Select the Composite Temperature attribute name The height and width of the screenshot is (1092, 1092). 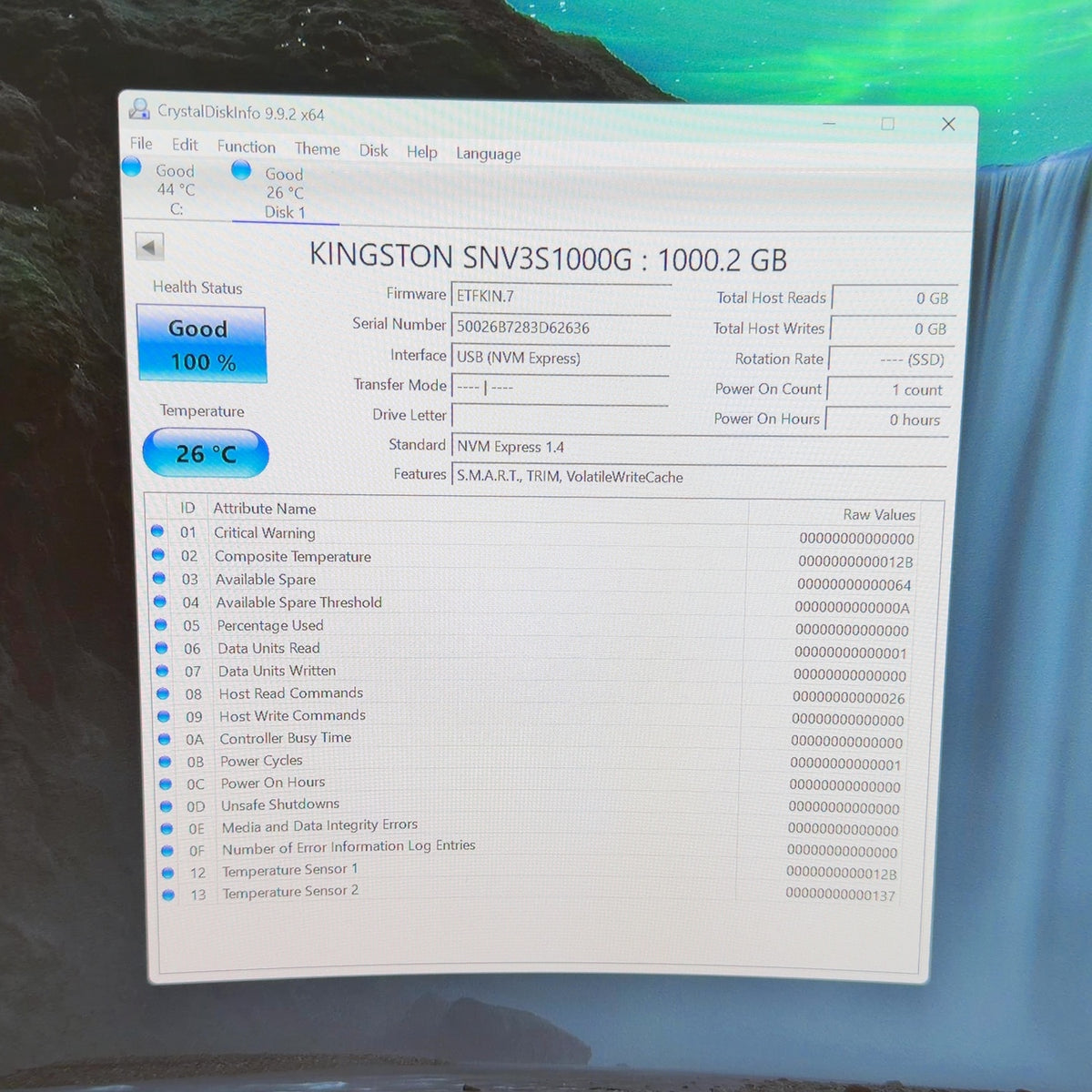click(x=293, y=556)
